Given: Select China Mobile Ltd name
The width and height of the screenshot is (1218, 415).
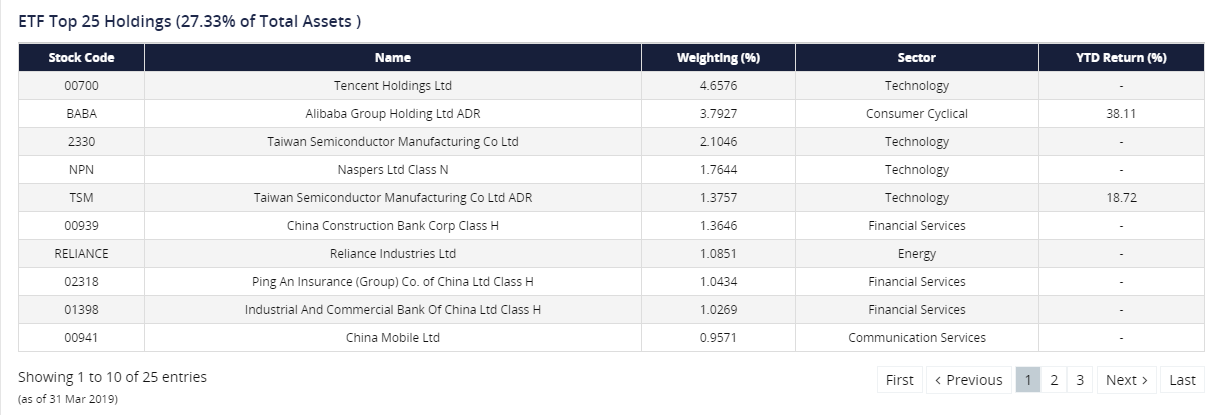Looking at the screenshot, I should (393, 338).
